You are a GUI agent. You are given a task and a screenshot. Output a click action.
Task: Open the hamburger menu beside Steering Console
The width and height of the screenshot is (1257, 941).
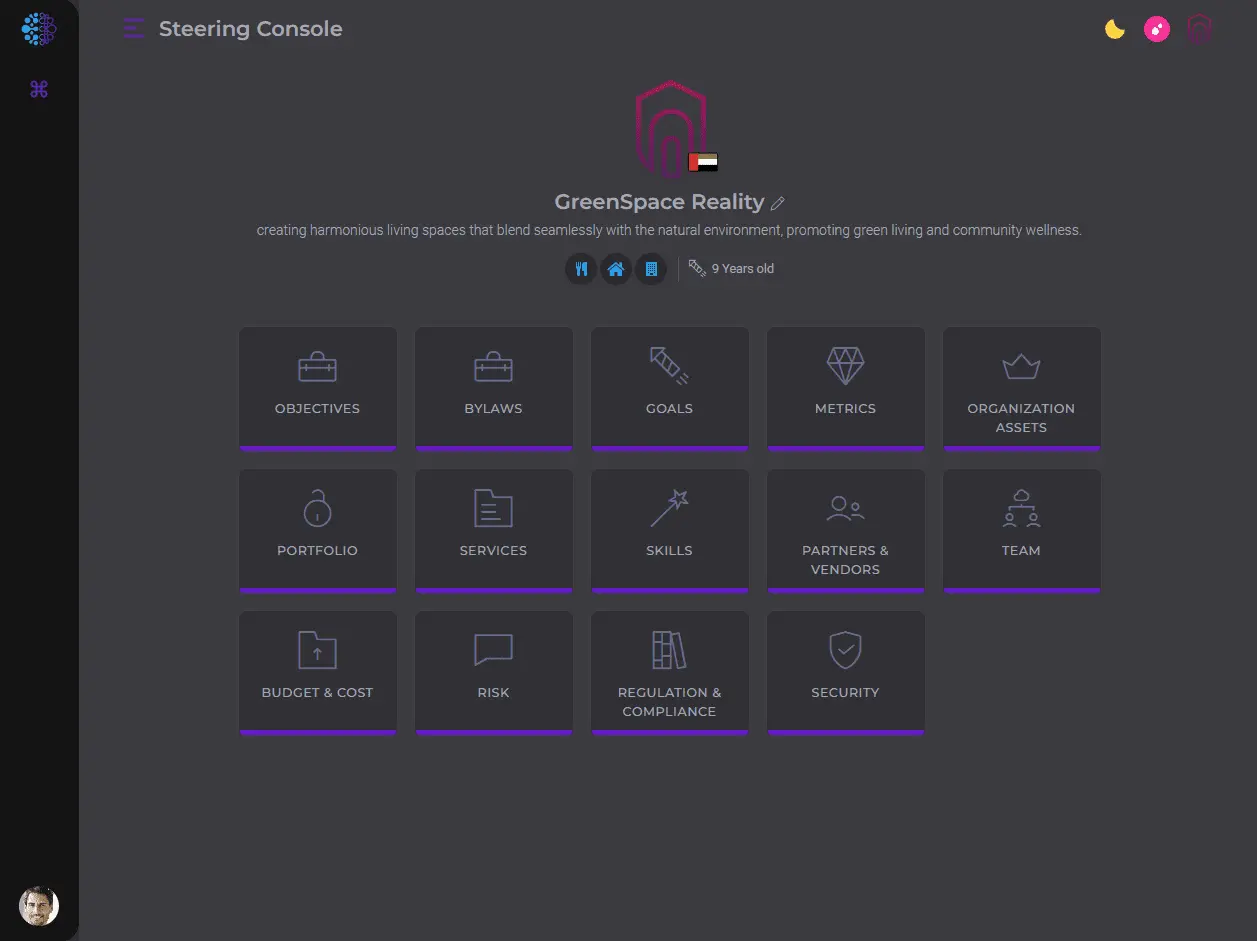point(133,29)
